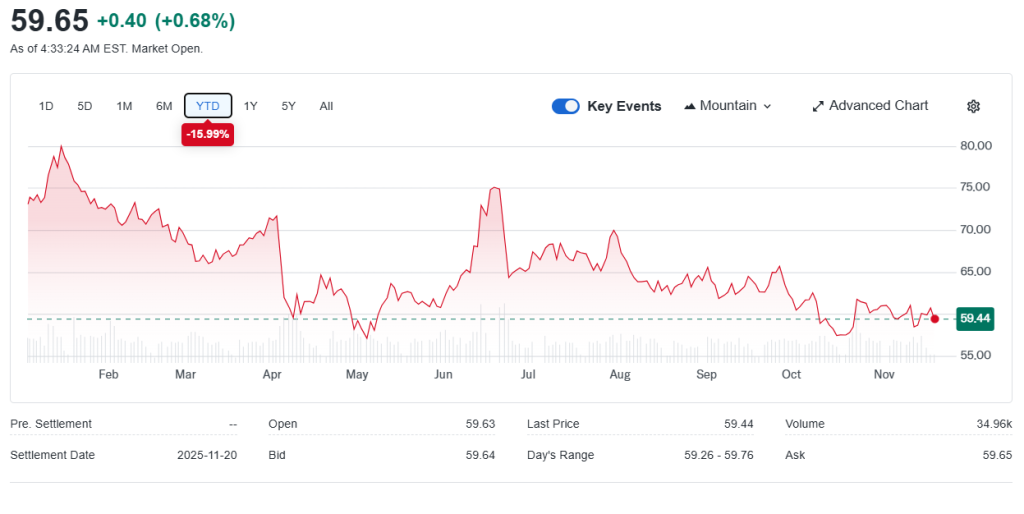The image size is (1024, 514).
Task: Click the 'As of 4:33:24 AM EST' timestamp
Action: (x=106, y=49)
